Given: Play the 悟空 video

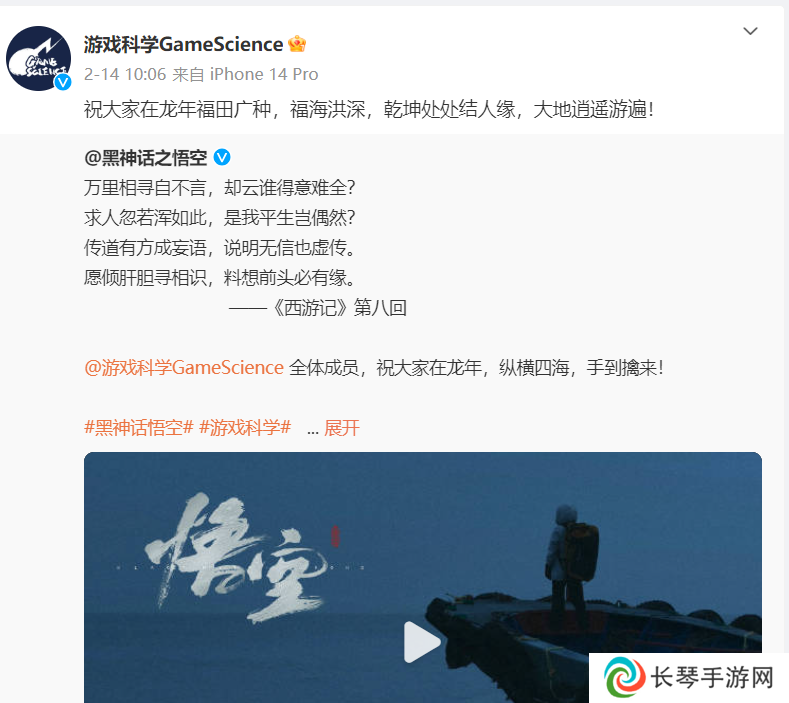Looking at the screenshot, I should [422, 642].
